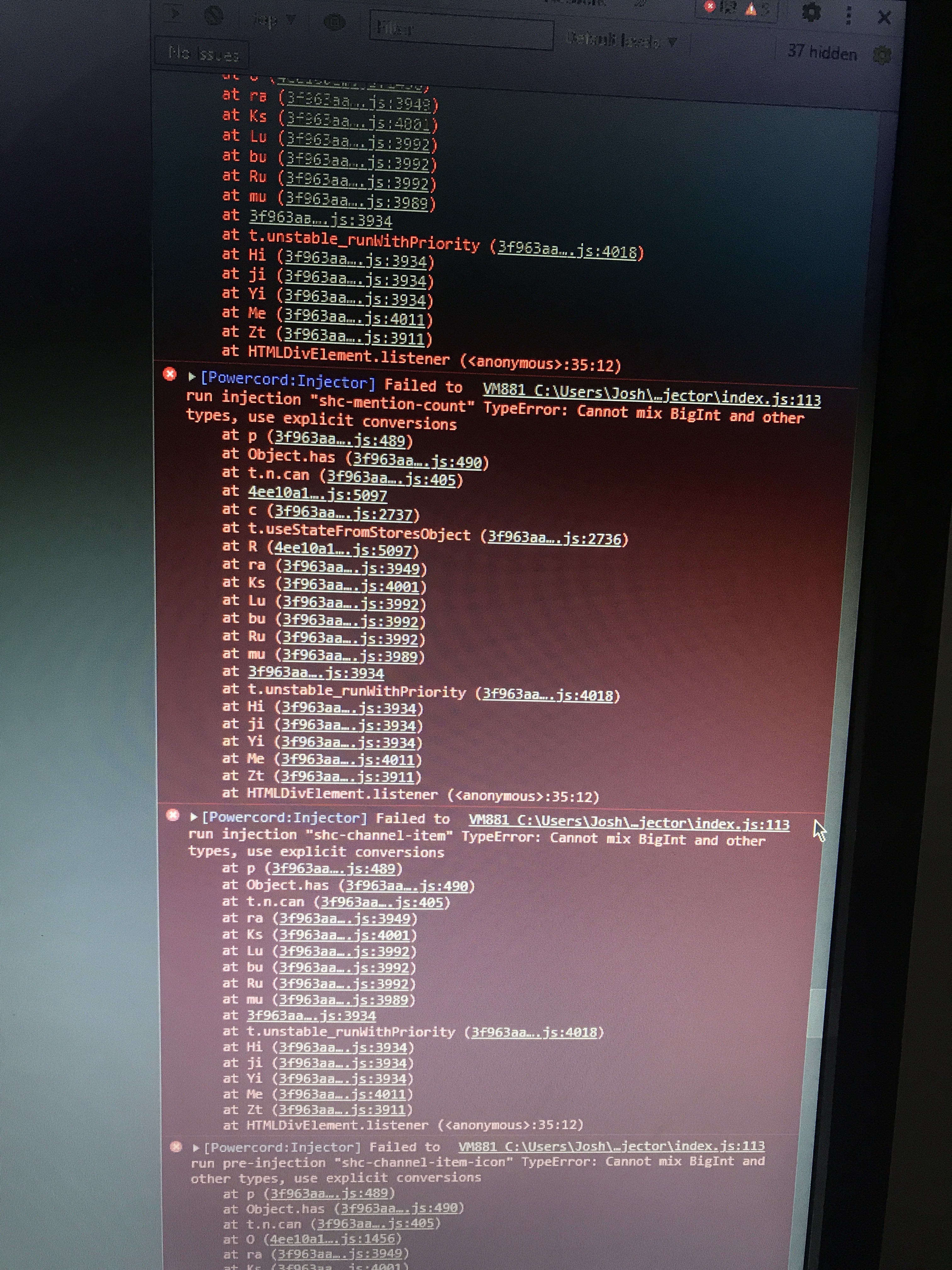952x1270 pixels.
Task: Click the 37 hidden messages label
Action: click(822, 53)
